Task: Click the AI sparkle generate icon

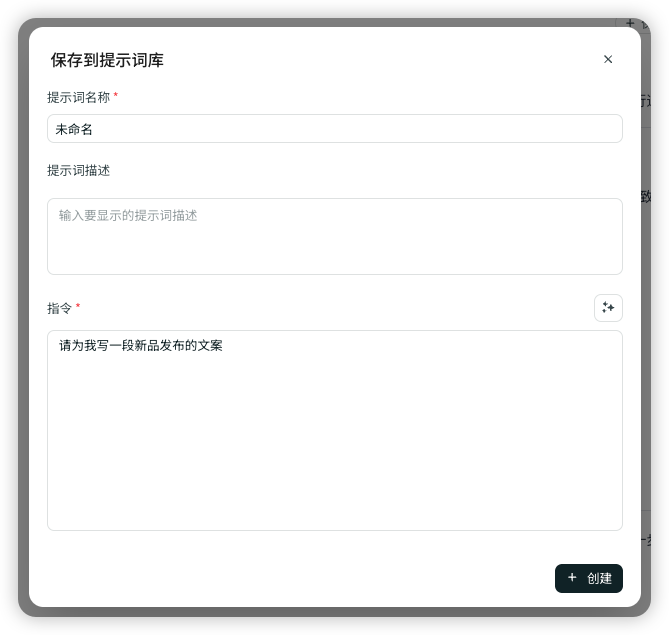Action: pos(608,308)
